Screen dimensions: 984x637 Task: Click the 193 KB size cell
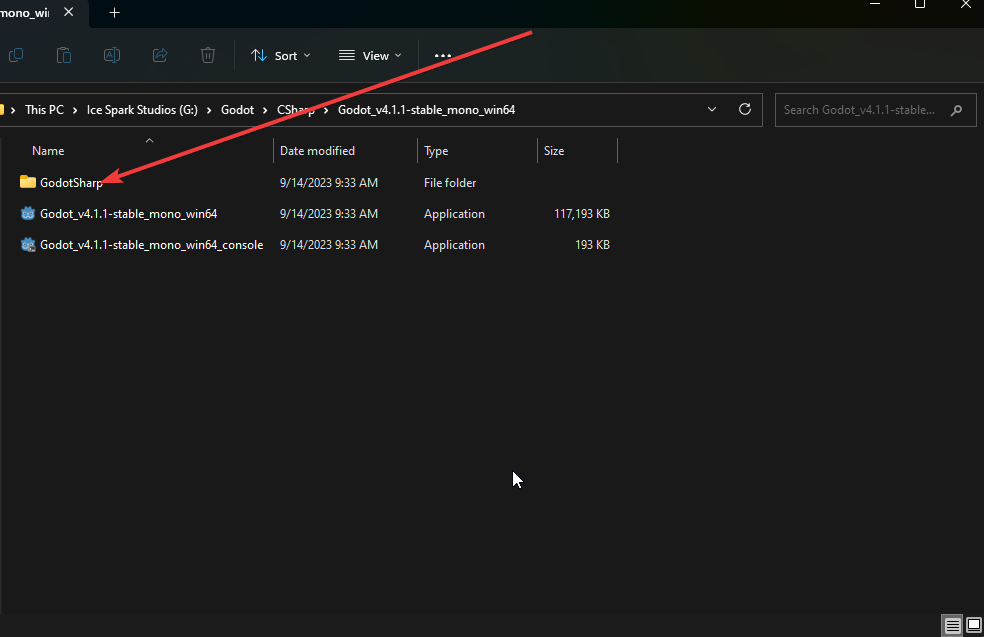(592, 245)
